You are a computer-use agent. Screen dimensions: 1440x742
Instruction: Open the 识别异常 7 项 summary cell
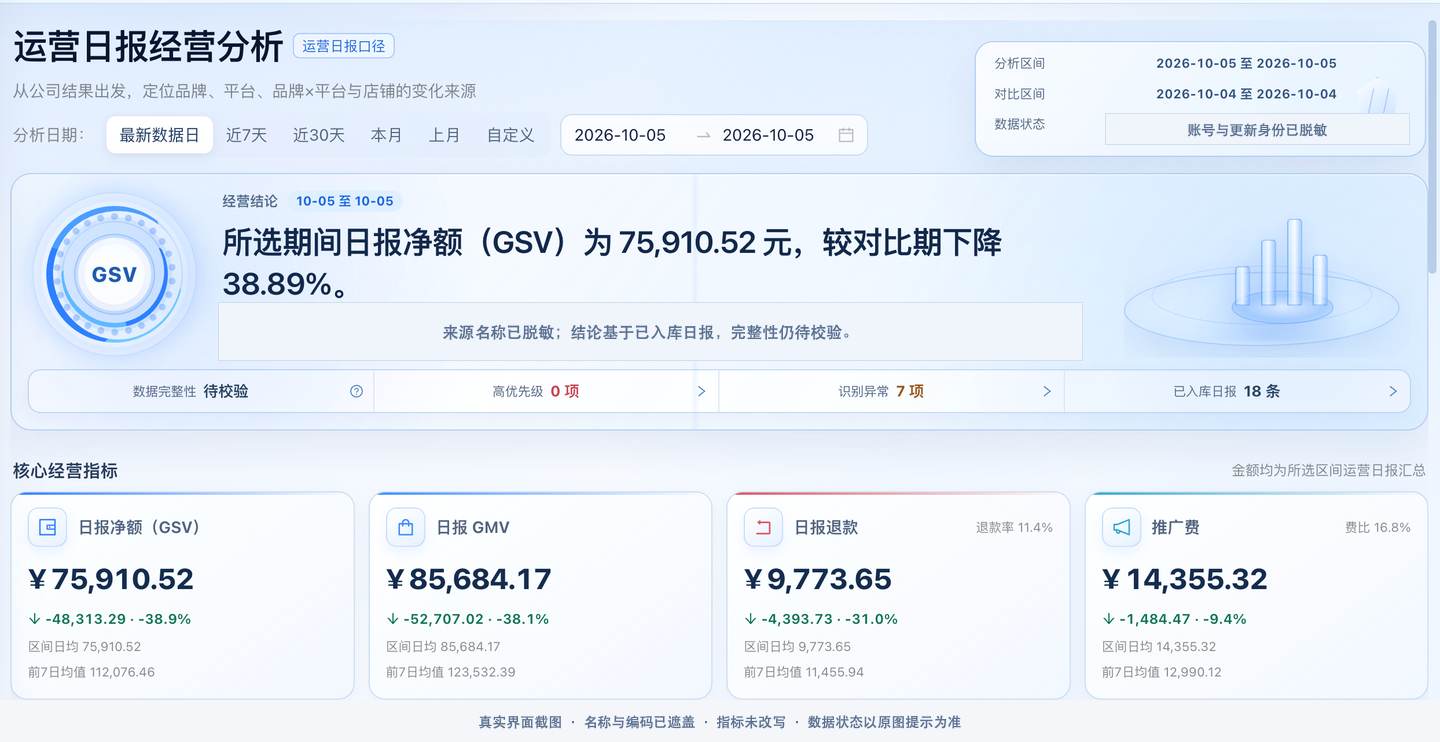(892, 391)
